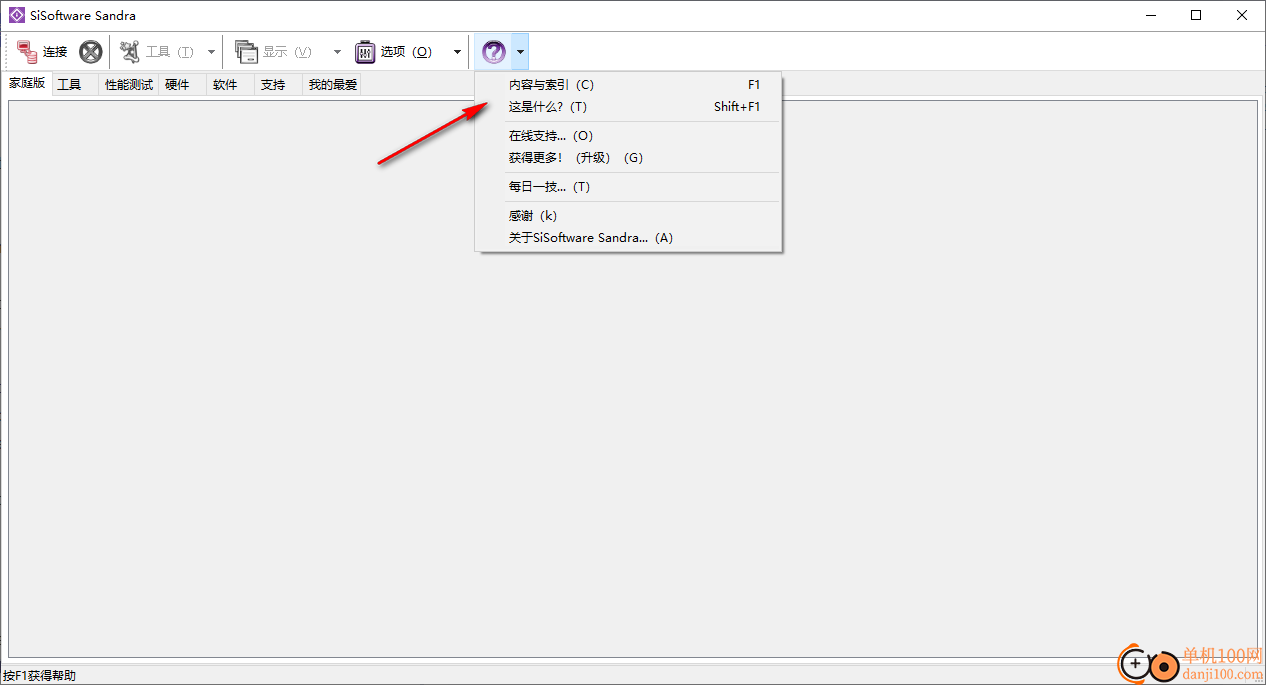The width and height of the screenshot is (1266, 685).
Task: Click the status bar text 按F1获得帮助
Action: (40, 676)
